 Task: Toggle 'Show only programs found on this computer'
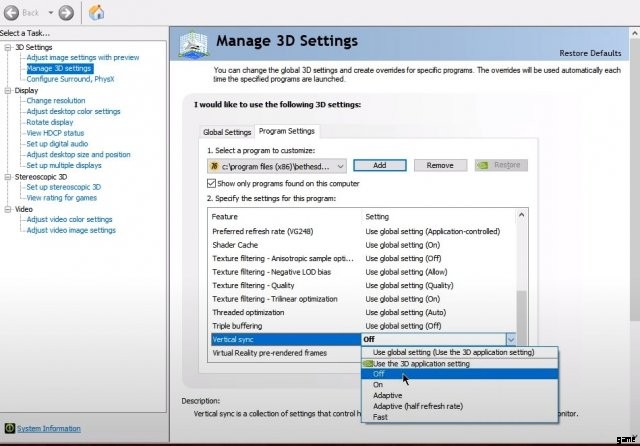coord(211,184)
